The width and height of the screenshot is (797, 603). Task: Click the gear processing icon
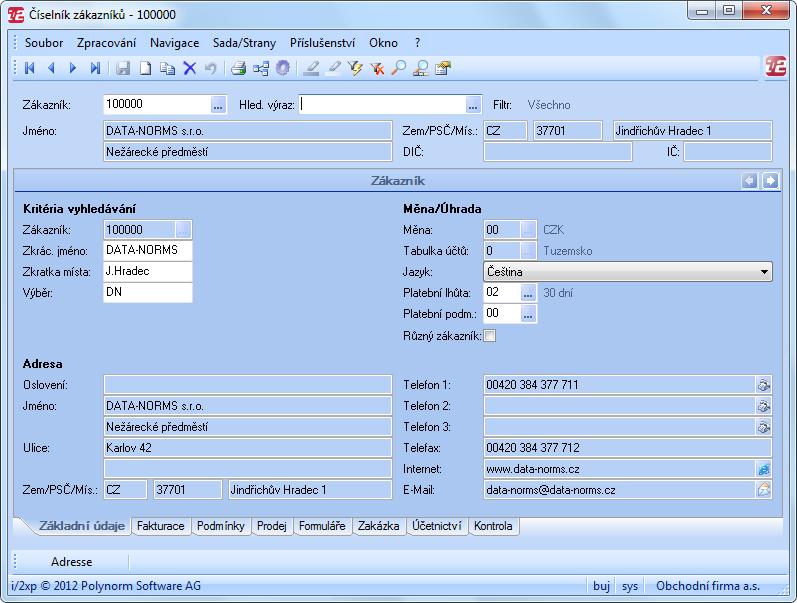pyautogui.click(x=283, y=68)
